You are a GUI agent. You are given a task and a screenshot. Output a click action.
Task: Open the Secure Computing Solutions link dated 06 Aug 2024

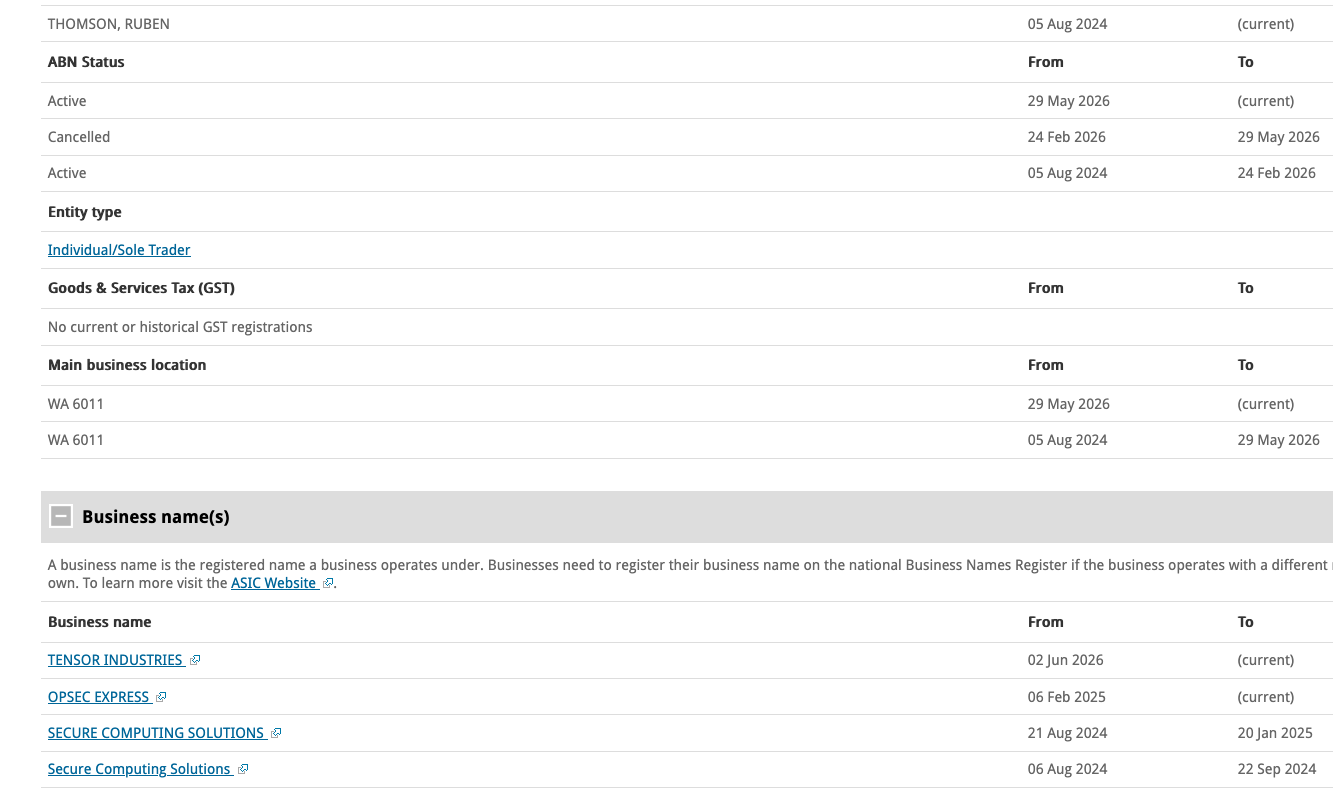139,769
